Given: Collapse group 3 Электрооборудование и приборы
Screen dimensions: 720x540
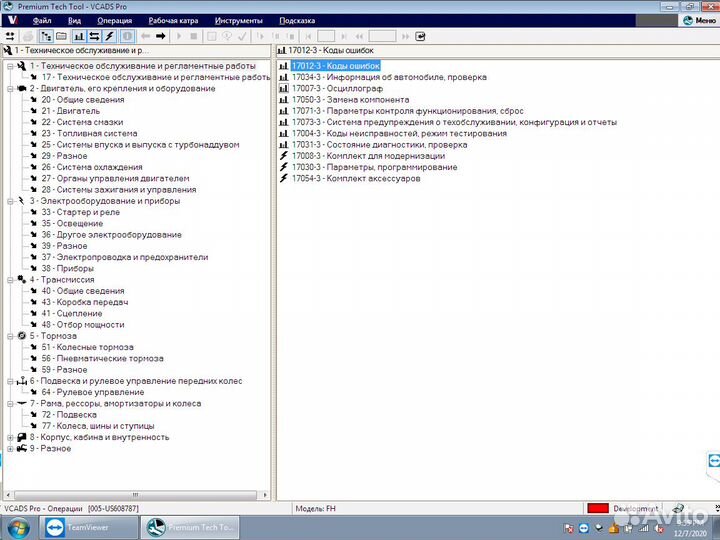Looking at the screenshot, I should [10, 201].
